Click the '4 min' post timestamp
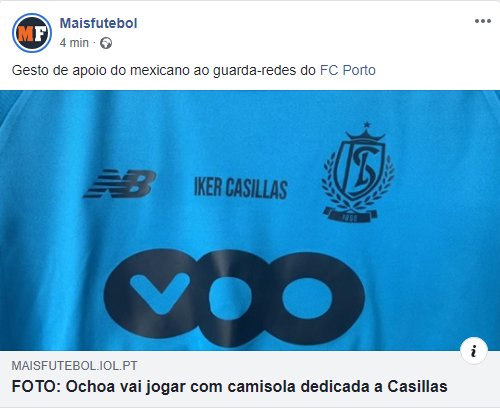The image size is (500, 409). pyautogui.click(x=74, y=43)
